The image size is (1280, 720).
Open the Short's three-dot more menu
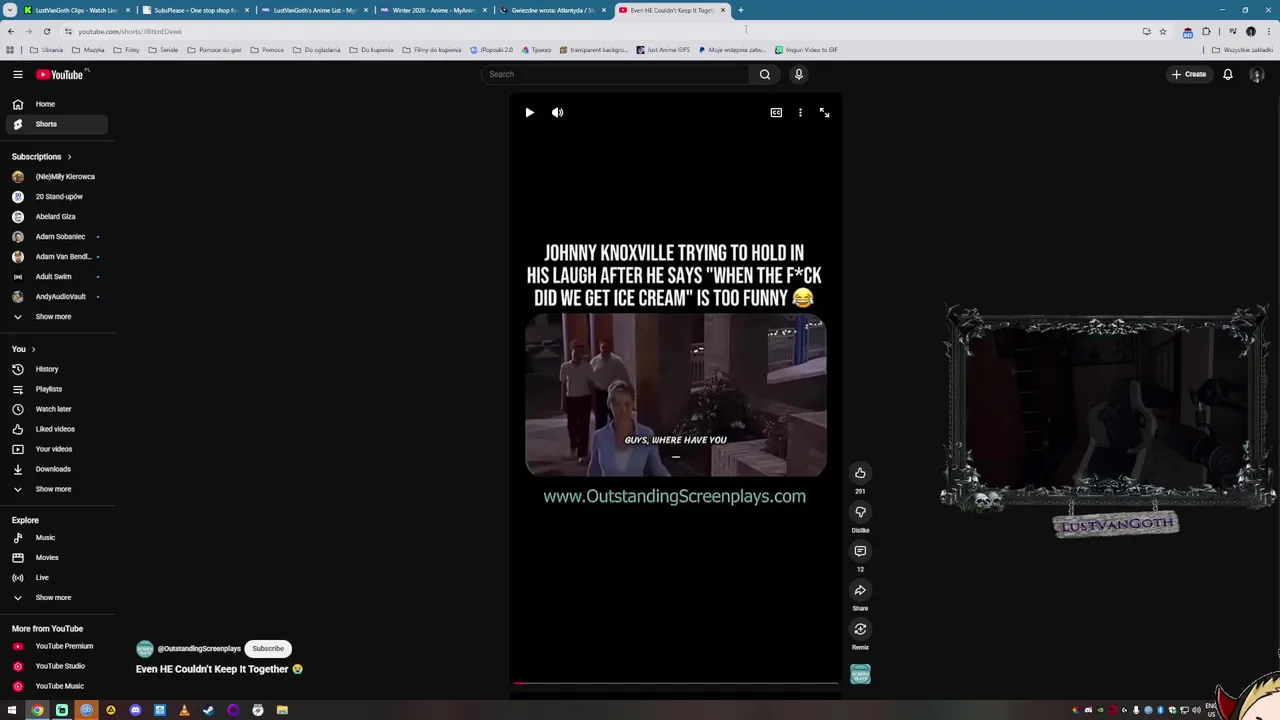[x=800, y=113]
